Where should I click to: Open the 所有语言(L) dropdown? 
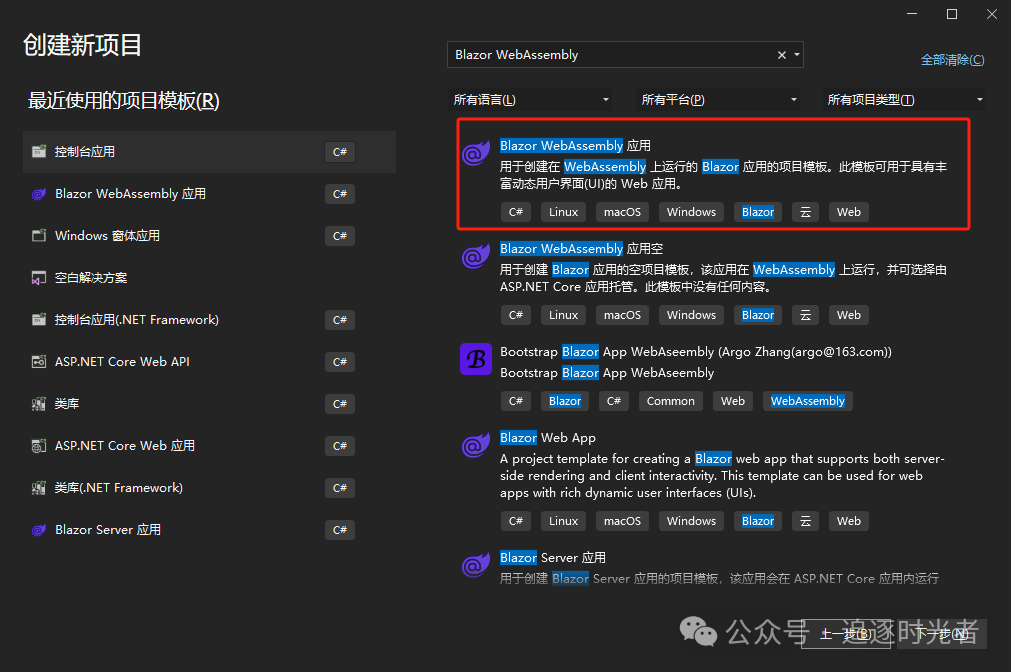coord(530,100)
